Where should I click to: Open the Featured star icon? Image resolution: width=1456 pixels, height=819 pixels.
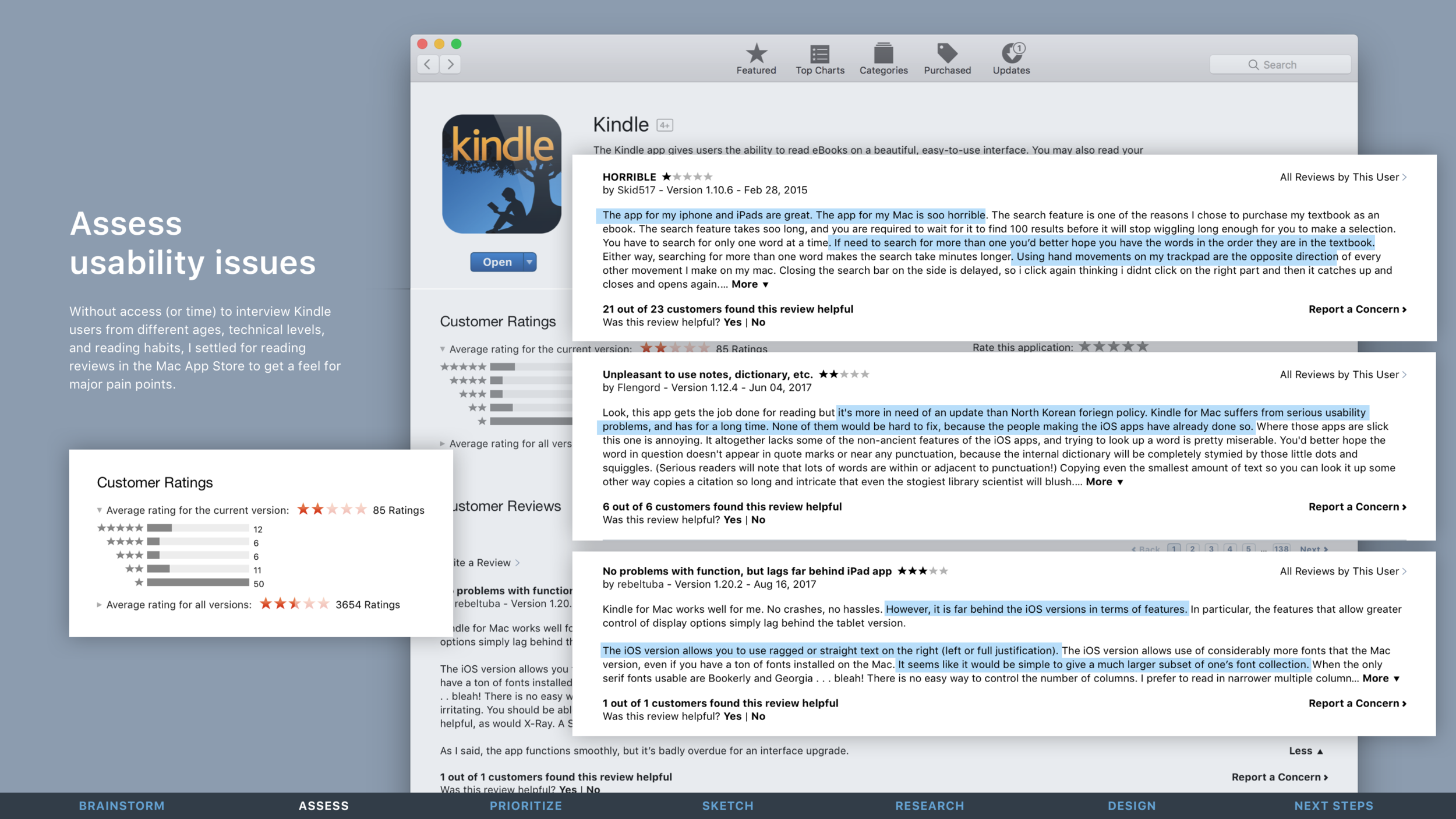[756, 54]
